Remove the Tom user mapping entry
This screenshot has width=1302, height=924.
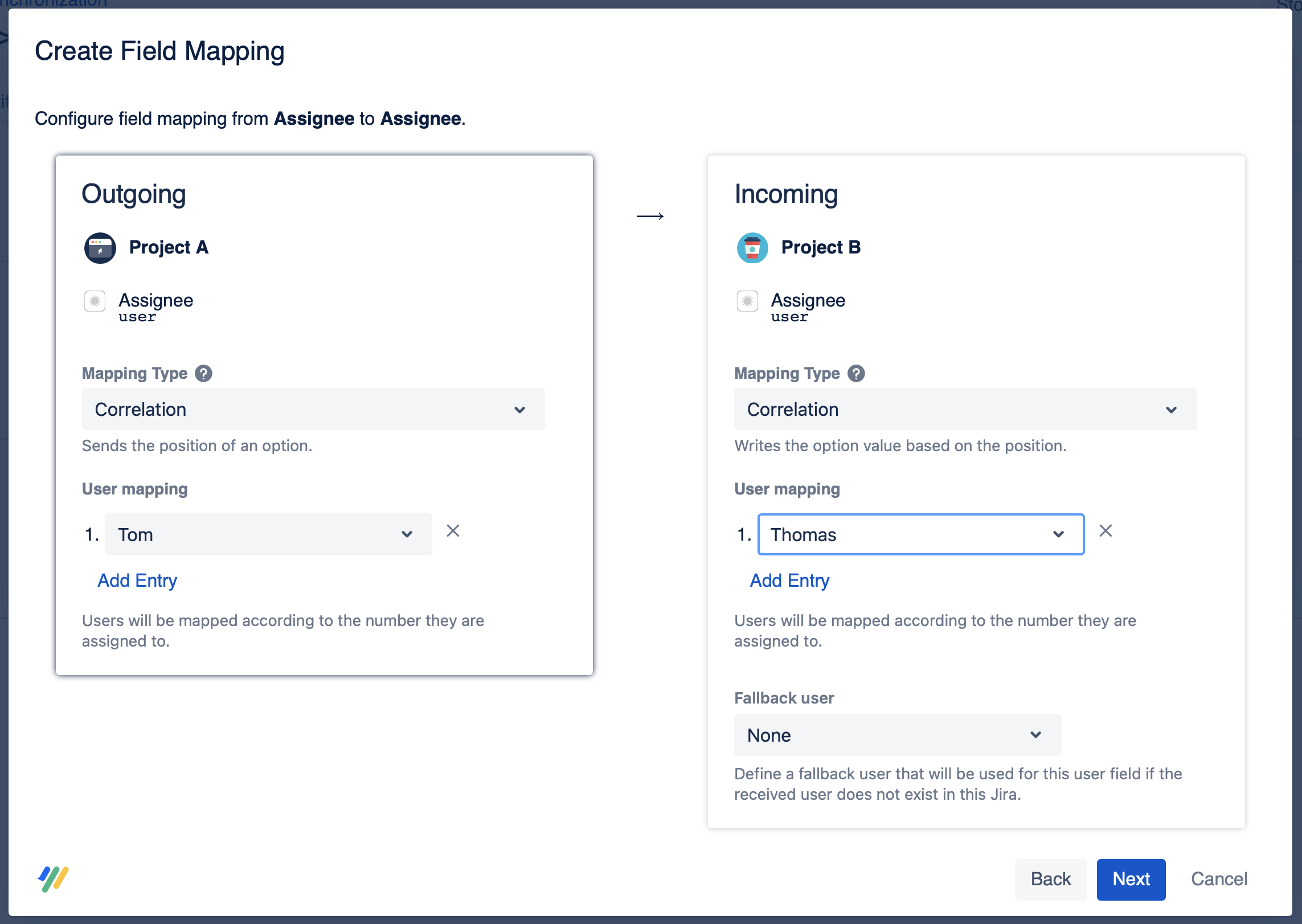pyautogui.click(x=453, y=531)
